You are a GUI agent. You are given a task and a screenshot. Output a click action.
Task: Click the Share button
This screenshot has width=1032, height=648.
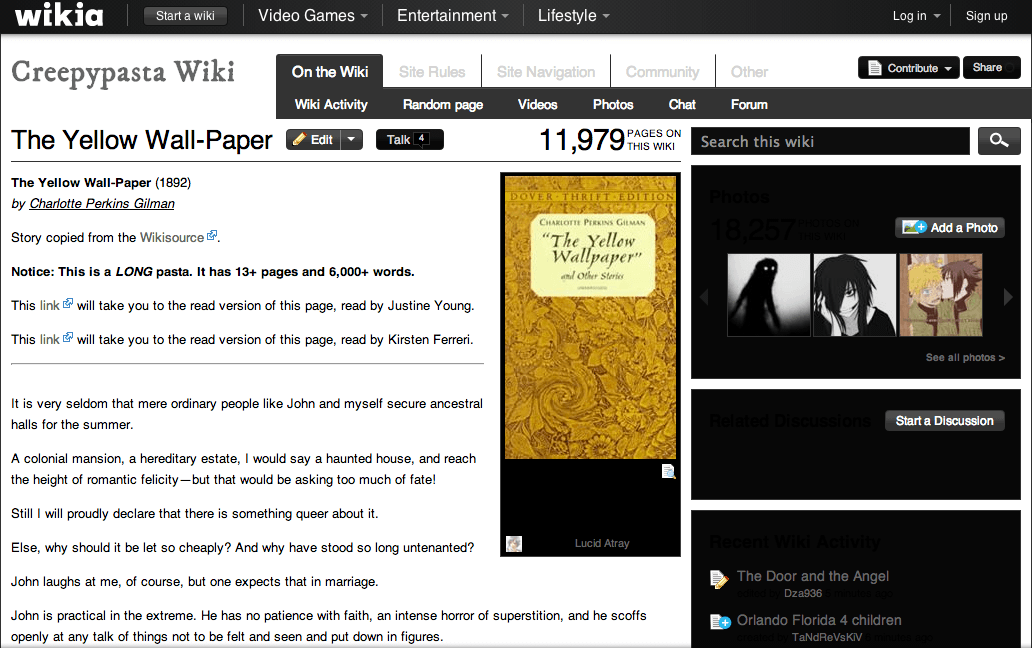pos(991,68)
